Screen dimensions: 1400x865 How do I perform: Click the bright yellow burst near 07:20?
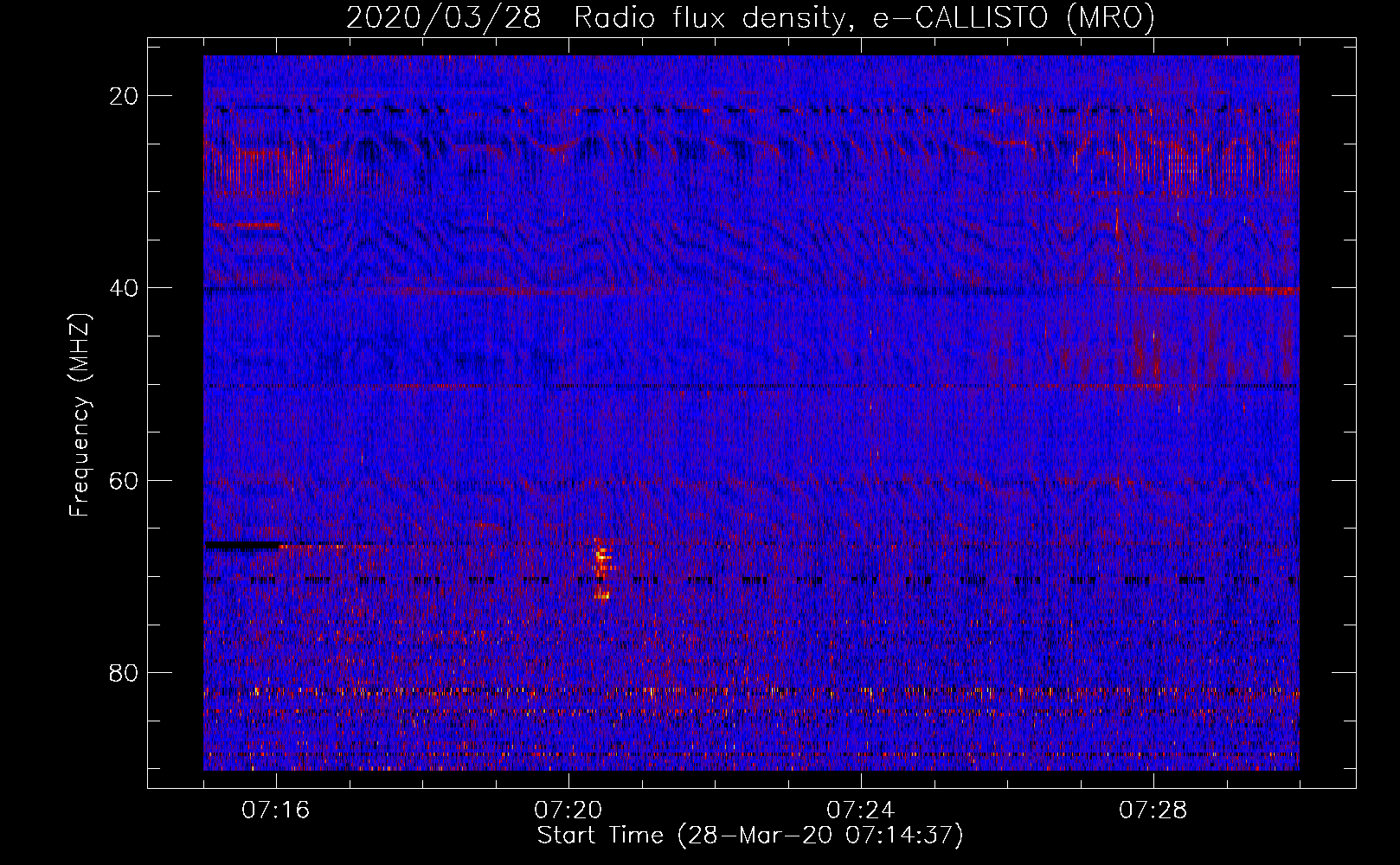[x=602, y=569]
